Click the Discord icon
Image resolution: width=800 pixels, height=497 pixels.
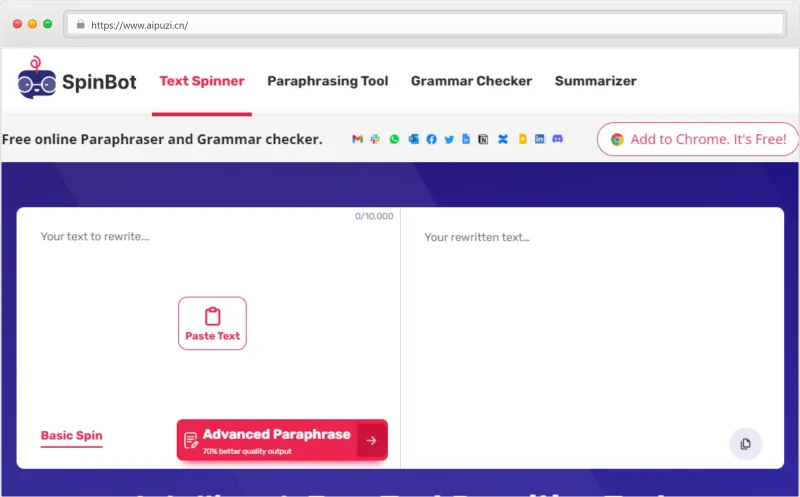tap(558, 139)
